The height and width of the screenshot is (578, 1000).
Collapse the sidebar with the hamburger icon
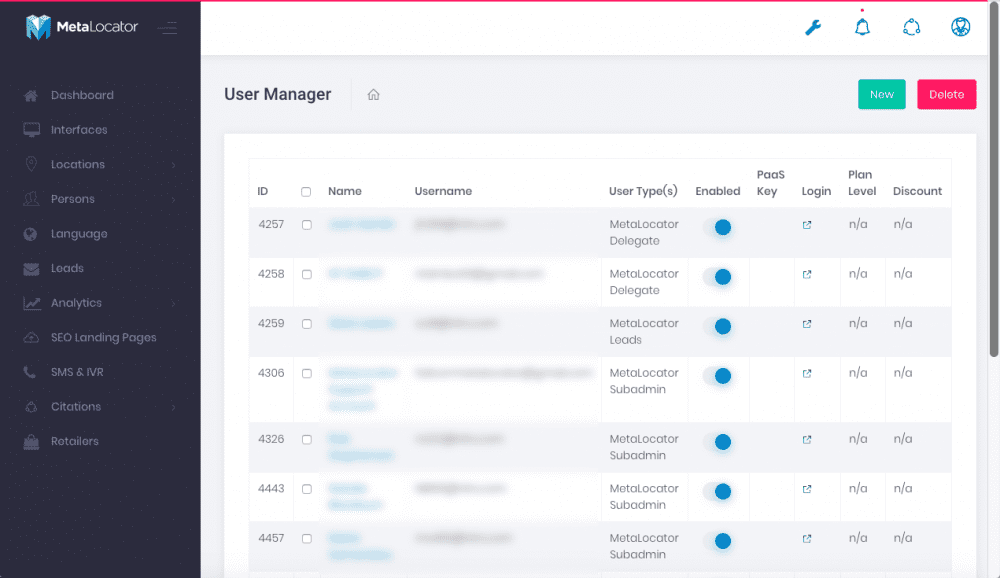tap(168, 27)
